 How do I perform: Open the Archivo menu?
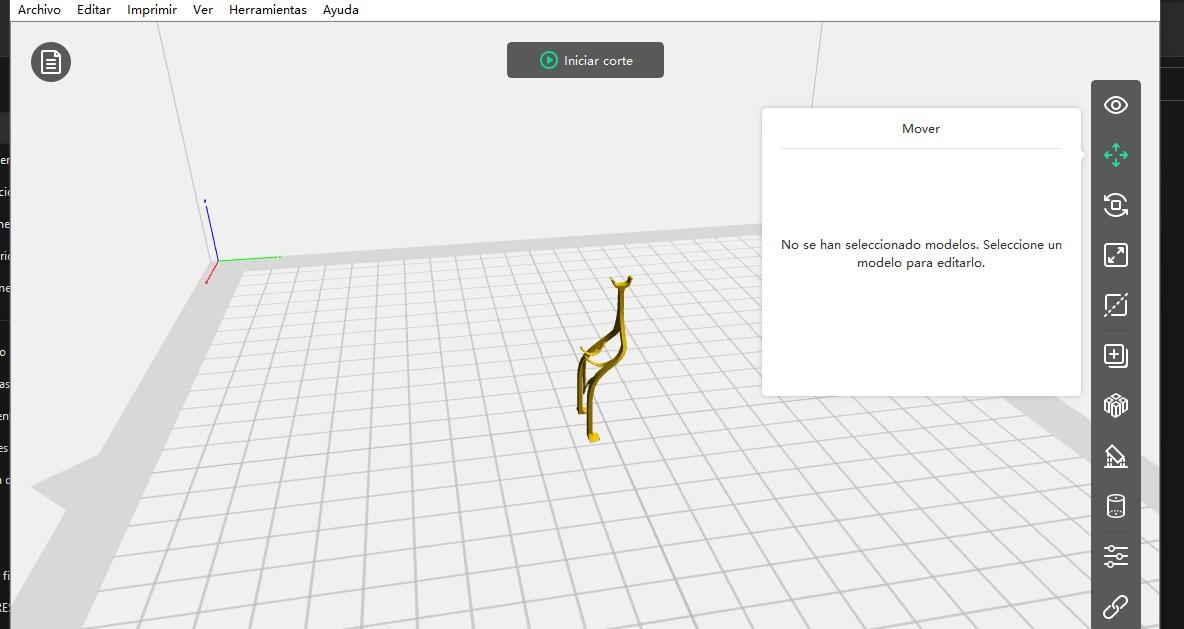[x=39, y=10]
